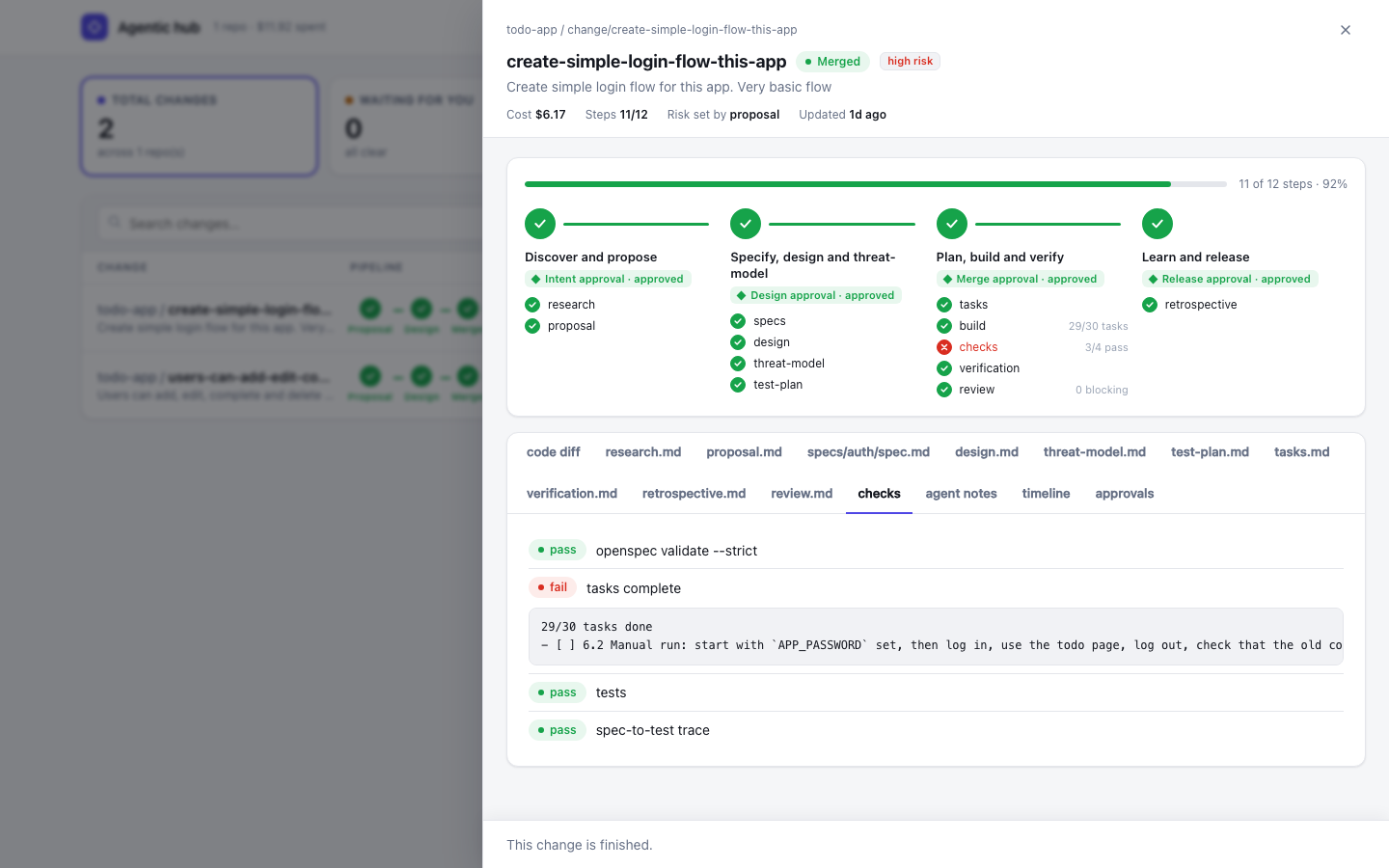Switch to the design.md tab
The image size is (1389, 868).
pos(987,451)
